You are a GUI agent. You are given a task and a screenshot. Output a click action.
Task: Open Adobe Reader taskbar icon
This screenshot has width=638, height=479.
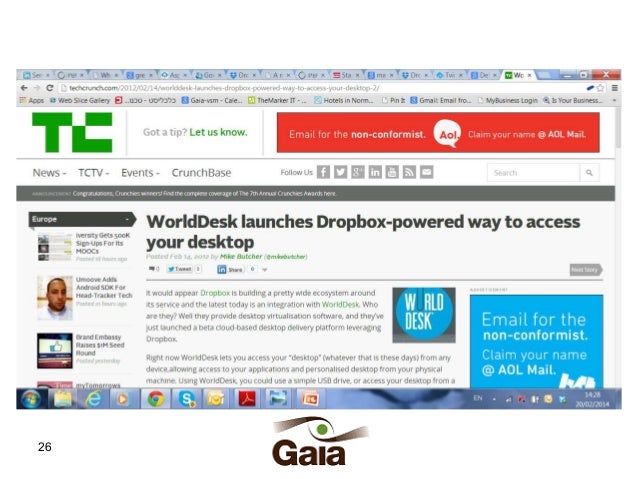click(x=247, y=398)
